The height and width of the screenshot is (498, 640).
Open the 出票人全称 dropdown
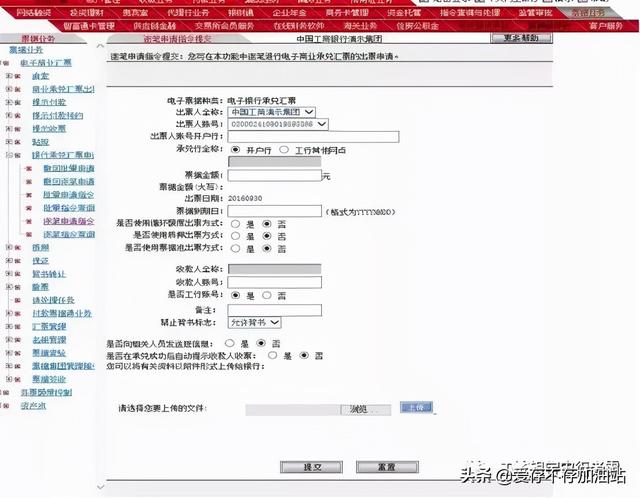click(x=271, y=112)
